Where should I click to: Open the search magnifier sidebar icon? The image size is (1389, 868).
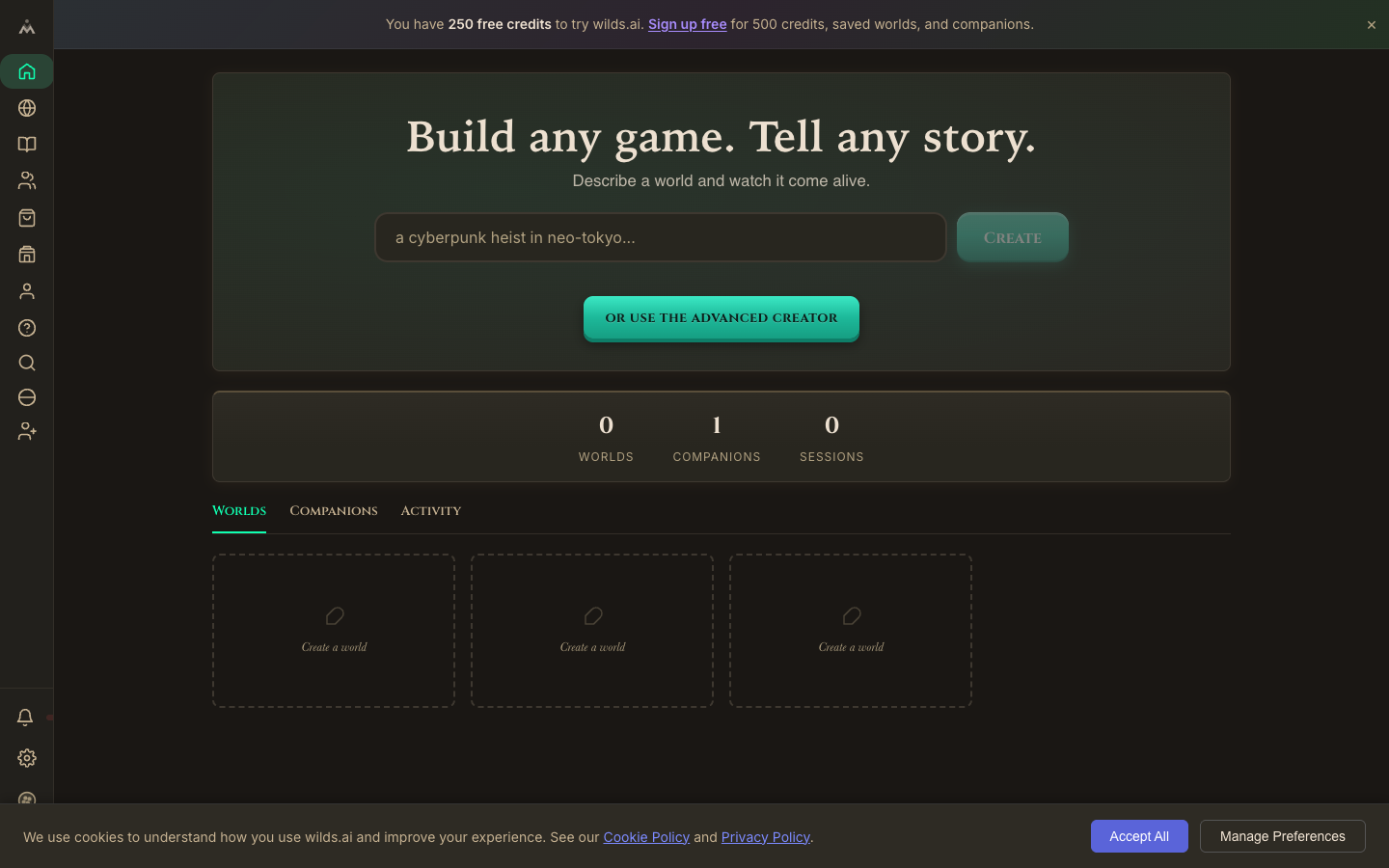[27, 363]
